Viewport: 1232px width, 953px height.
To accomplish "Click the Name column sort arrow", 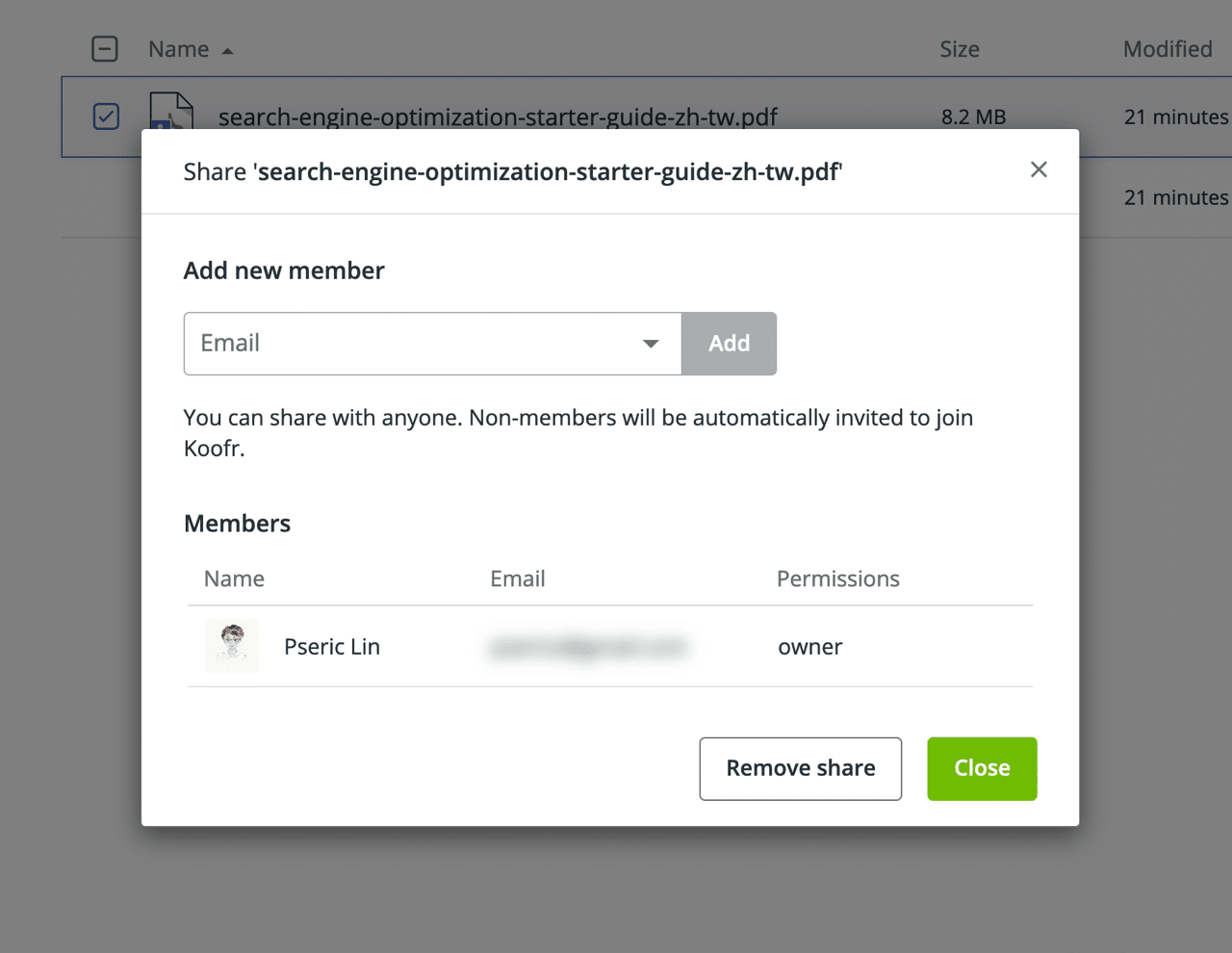I will pyautogui.click(x=227, y=51).
